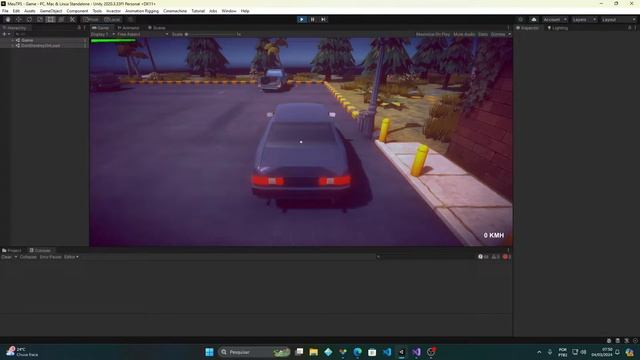
Task: Select DontDestroyOnLoad in Hierarchy
Action: (40, 46)
